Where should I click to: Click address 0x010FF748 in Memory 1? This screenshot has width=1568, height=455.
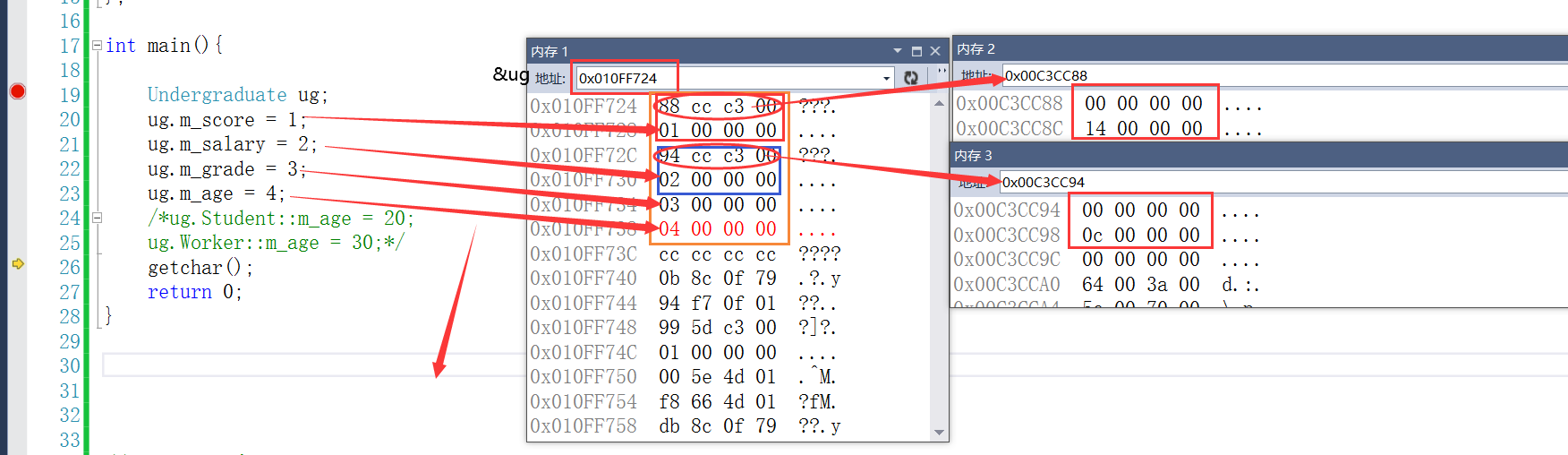584,328
